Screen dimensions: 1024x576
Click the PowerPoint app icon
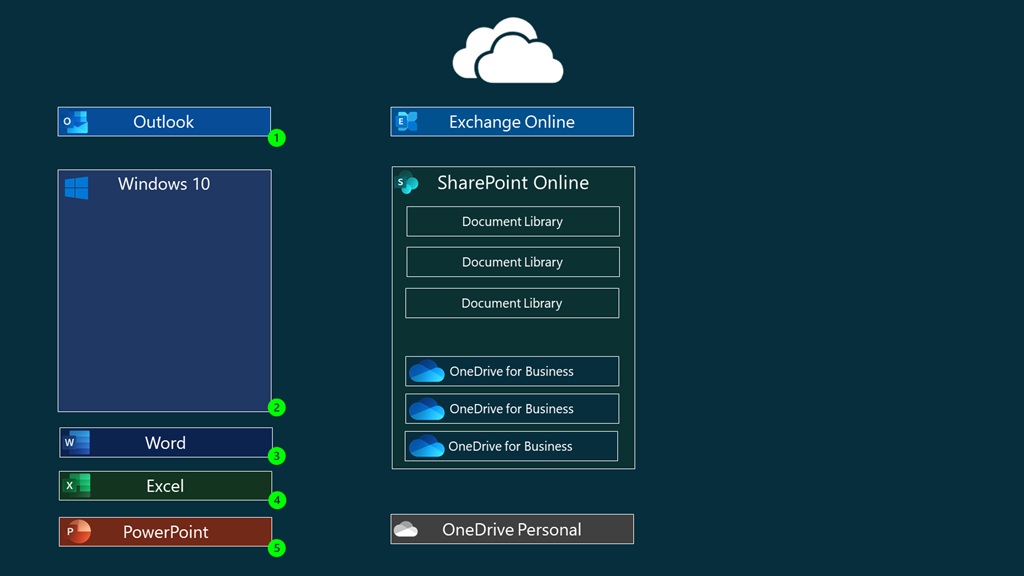[x=78, y=532]
